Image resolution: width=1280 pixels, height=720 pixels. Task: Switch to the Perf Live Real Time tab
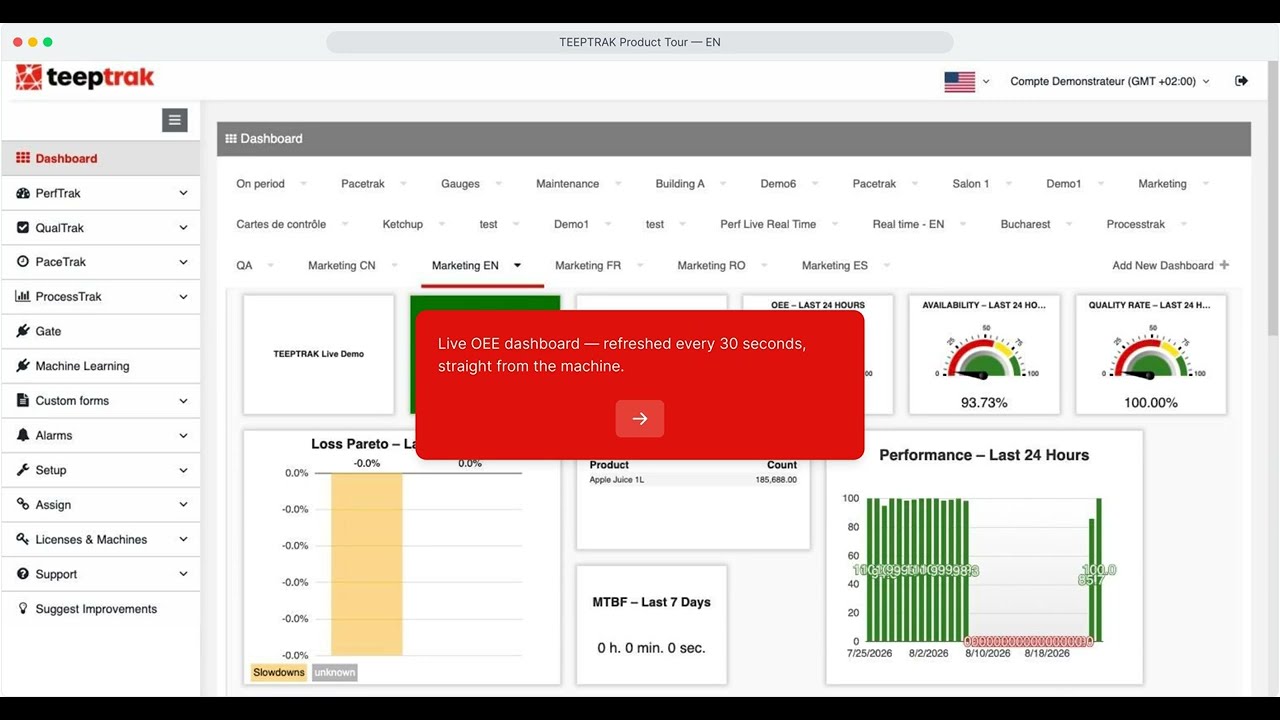pyautogui.click(x=768, y=224)
